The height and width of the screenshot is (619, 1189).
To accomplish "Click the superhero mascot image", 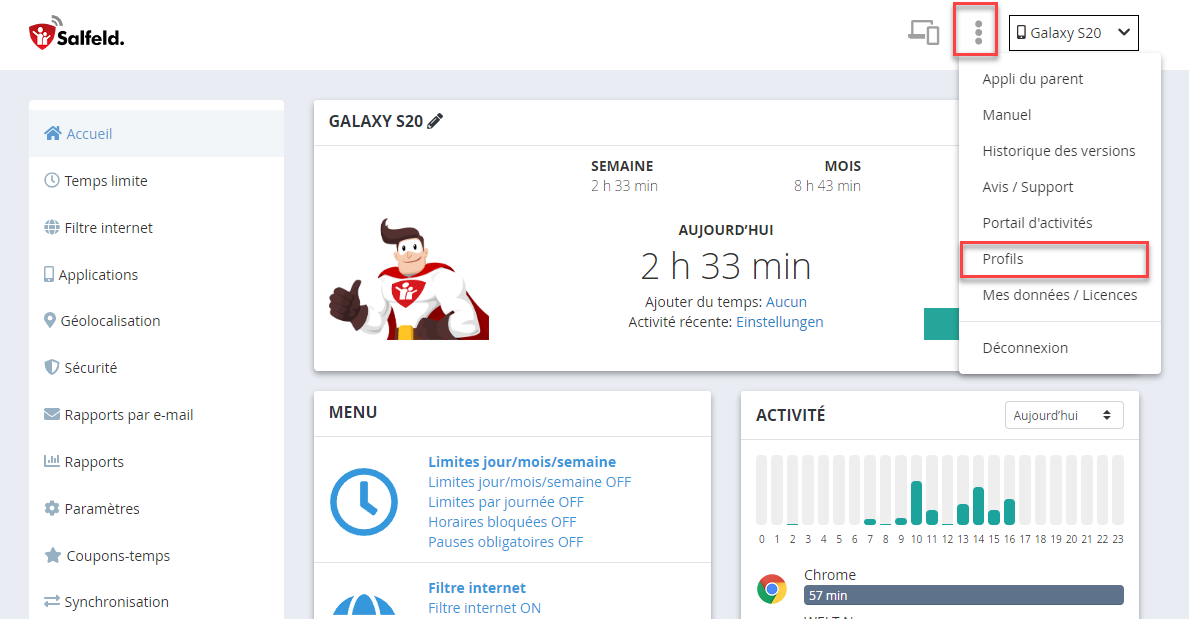I will click(409, 279).
